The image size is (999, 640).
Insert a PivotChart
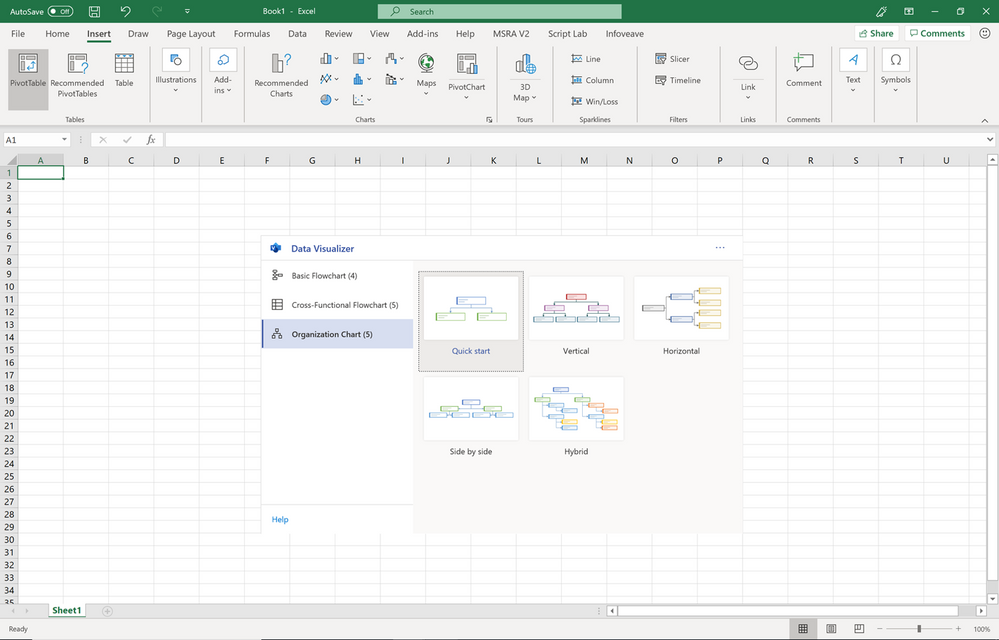pyautogui.click(x=466, y=75)
